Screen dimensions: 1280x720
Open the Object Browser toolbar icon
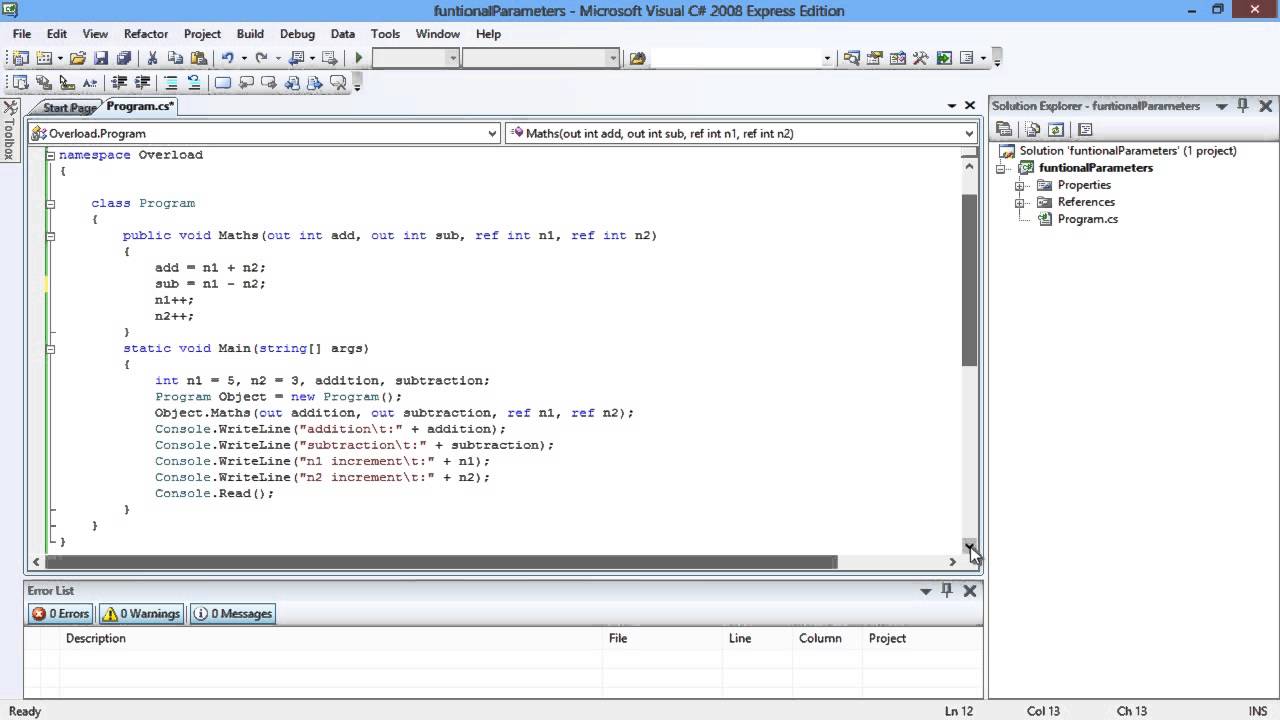click(x=897, y=58)
